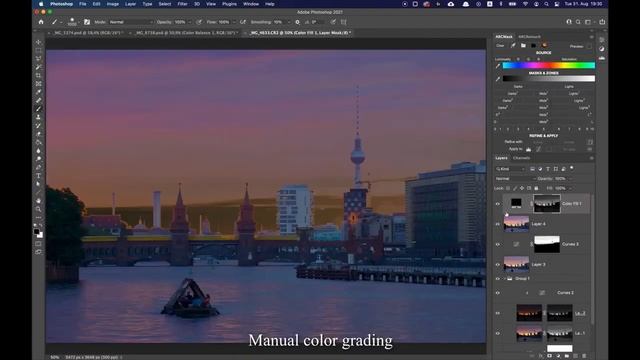Open the layer blend mode Normal dropdown
The image size is (640, 360).
[516, 179]
